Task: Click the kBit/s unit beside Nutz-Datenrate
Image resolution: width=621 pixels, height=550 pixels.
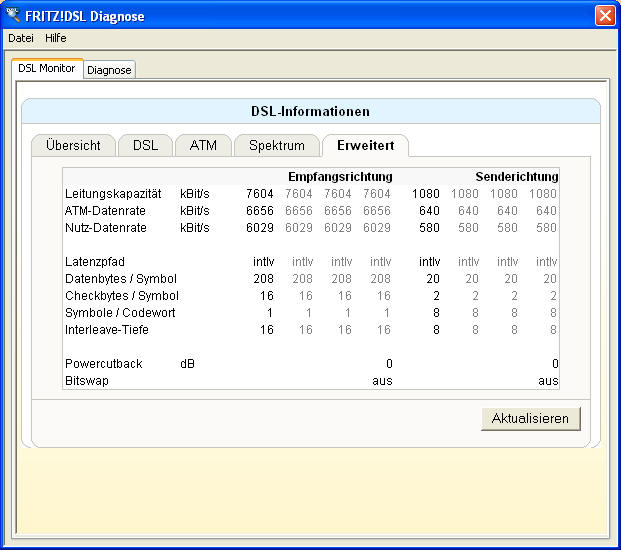Action: coord(194,228)
